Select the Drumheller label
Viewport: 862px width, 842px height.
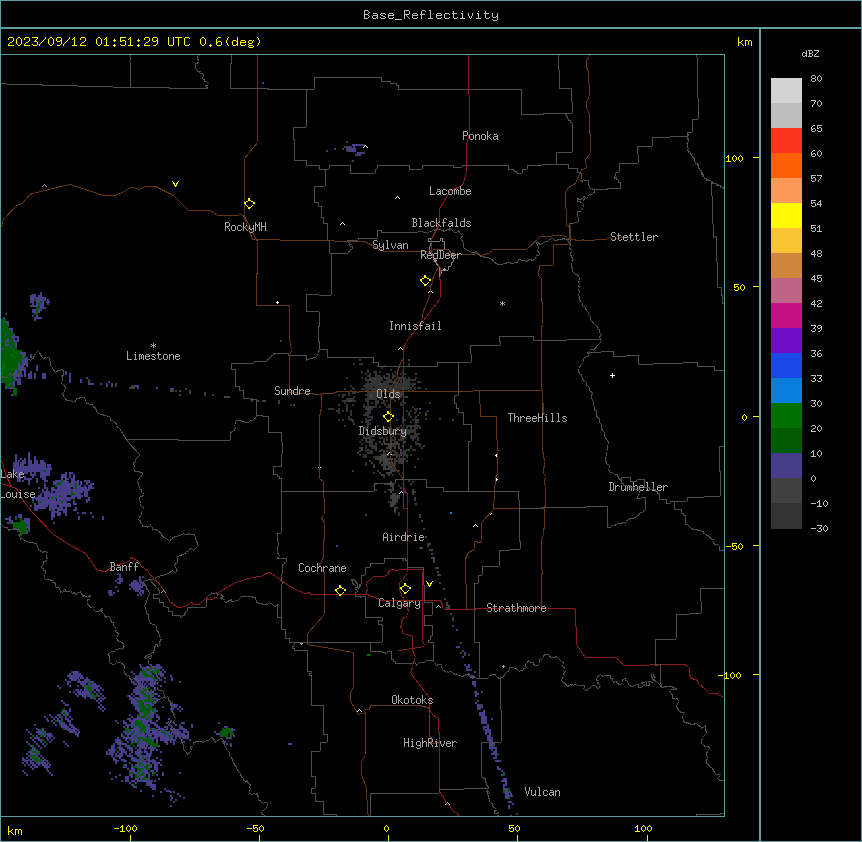coord(638,487)
